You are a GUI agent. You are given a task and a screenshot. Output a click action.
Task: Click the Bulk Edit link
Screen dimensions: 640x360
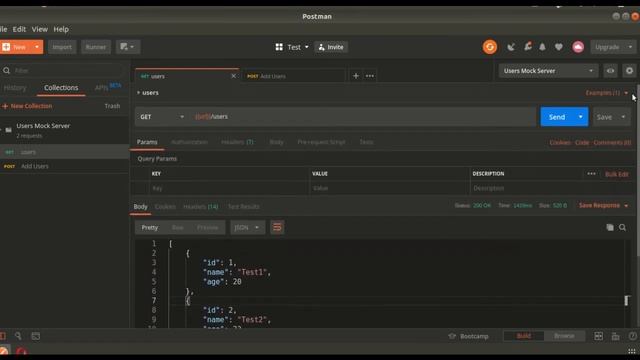click(x=617, y=174)
